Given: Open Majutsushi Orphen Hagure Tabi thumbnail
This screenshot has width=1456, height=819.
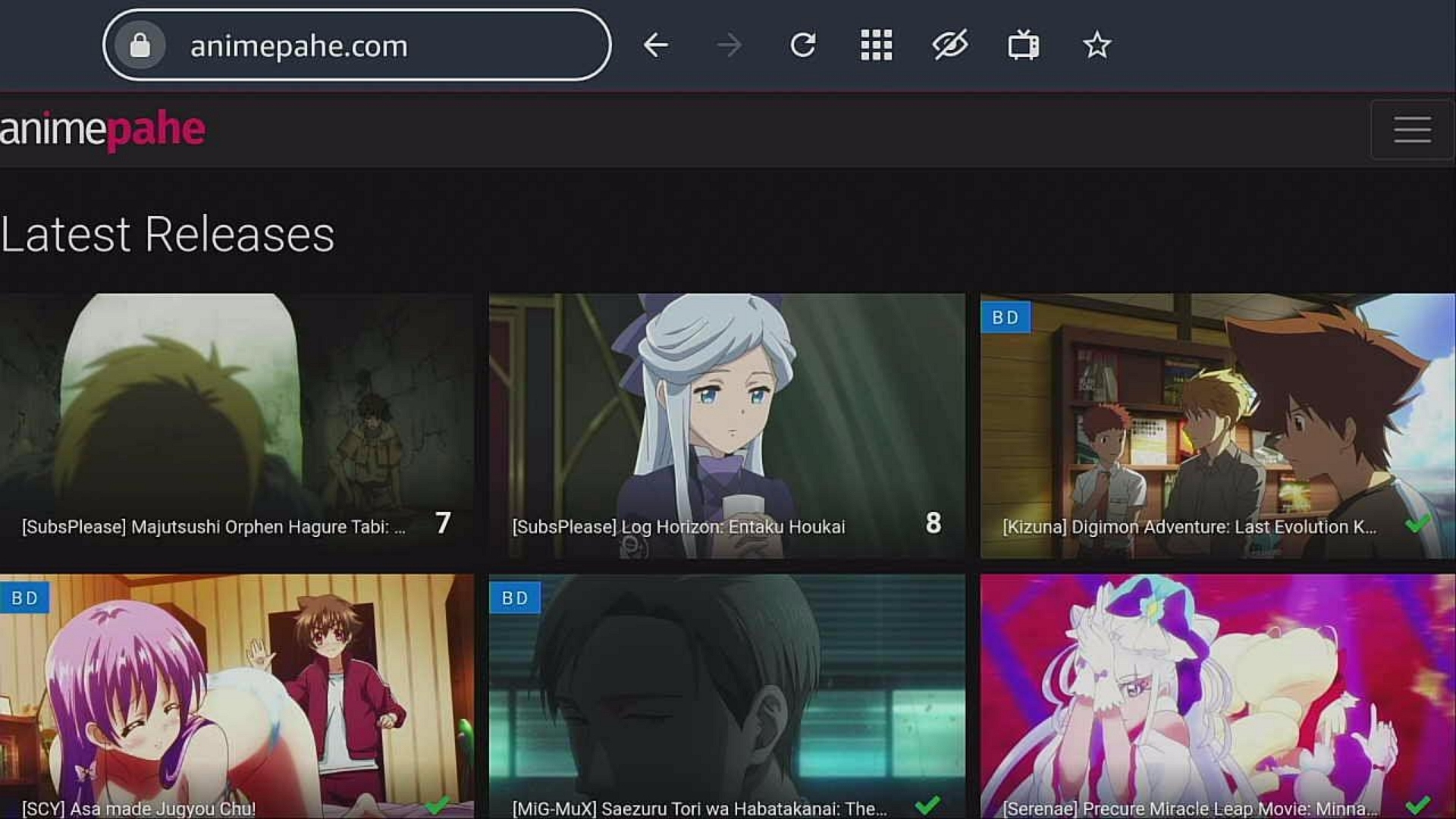Looking at the screenshot, I should 237,426.
